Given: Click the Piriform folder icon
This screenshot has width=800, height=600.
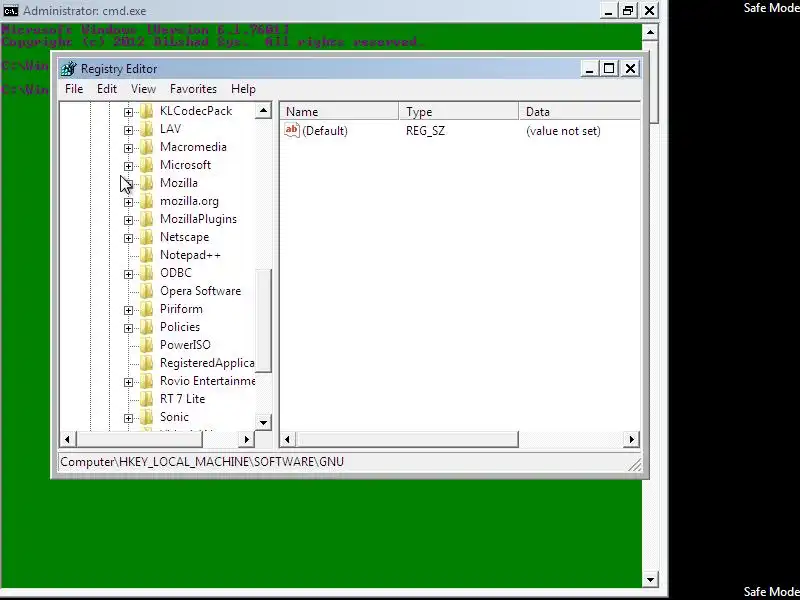Looking at the screenshot, I should 146,309.
